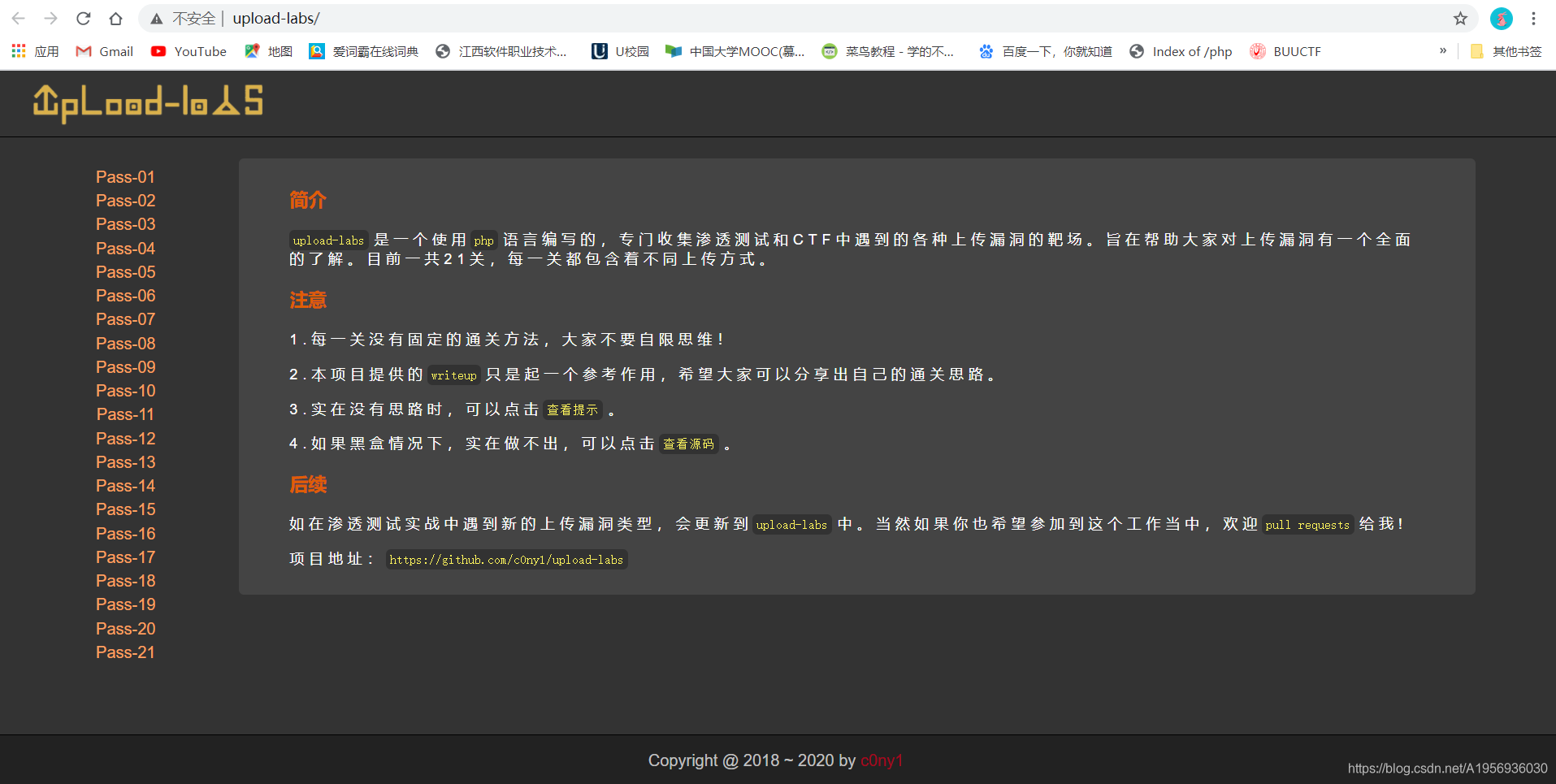Navigate to Pass-21
This screenshot has width=1556, height=784.
coord(125,652)
